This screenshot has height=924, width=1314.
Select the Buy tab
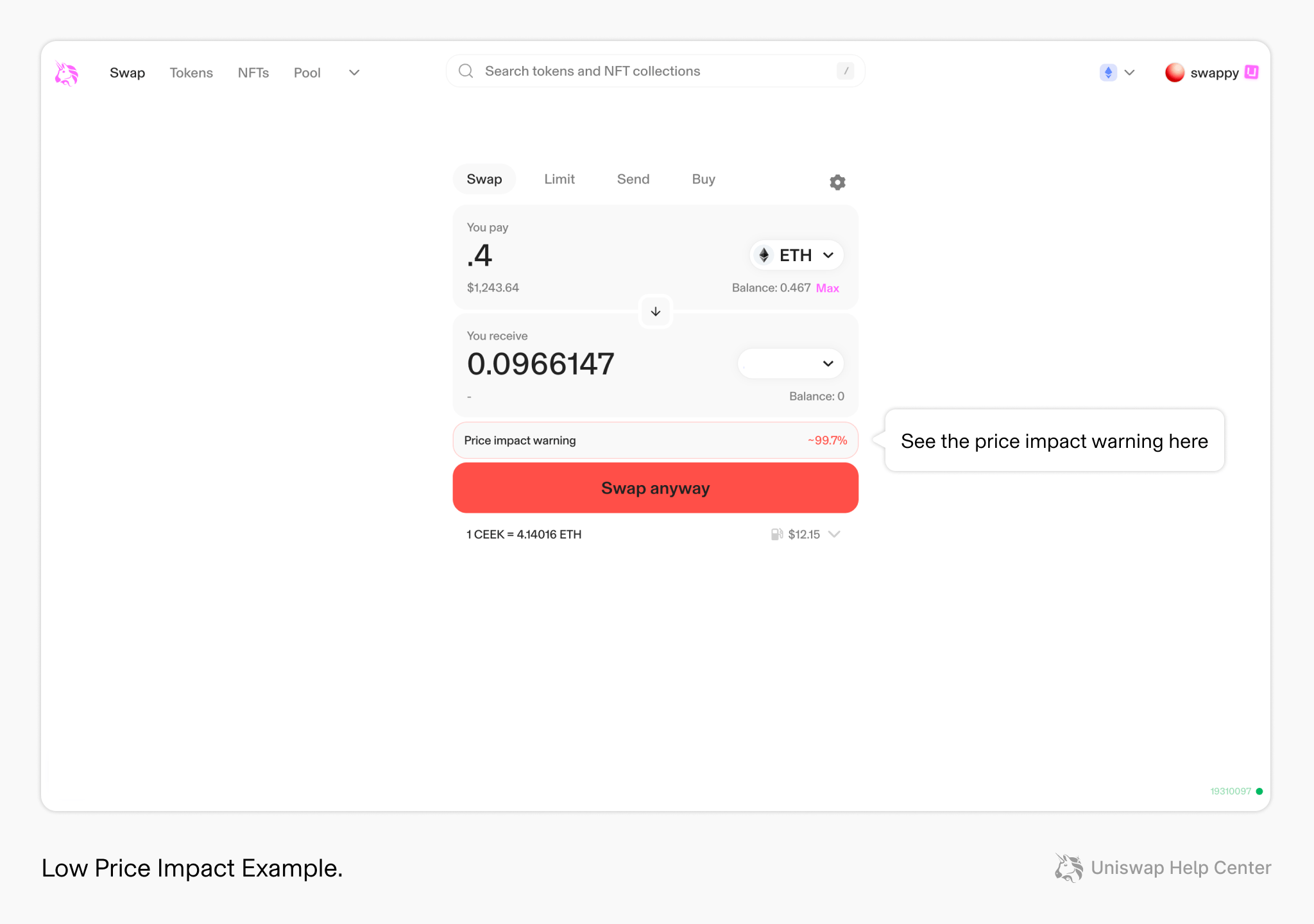[x=703, y=179]
